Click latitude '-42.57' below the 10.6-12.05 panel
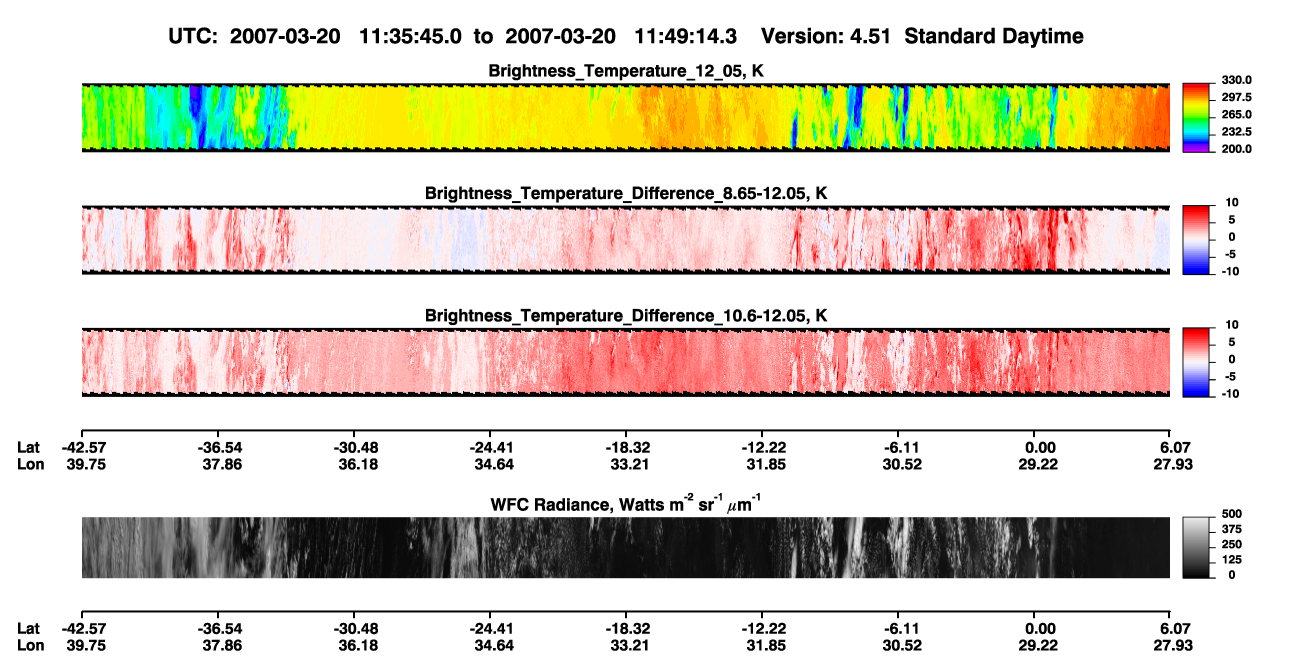1300x667 pixels. 83,447
